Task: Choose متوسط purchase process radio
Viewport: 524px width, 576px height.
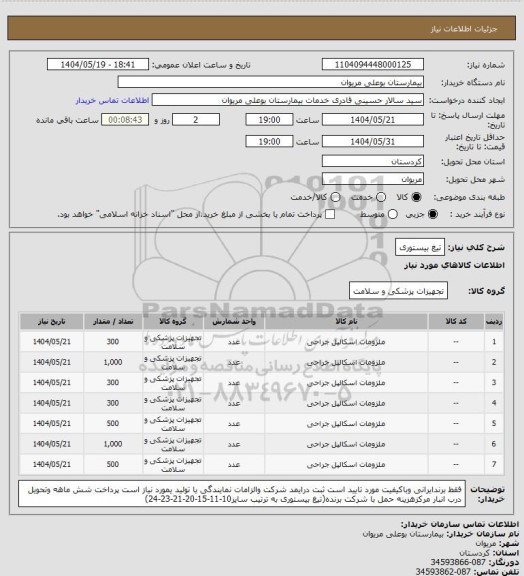Action: pos(393,214)
